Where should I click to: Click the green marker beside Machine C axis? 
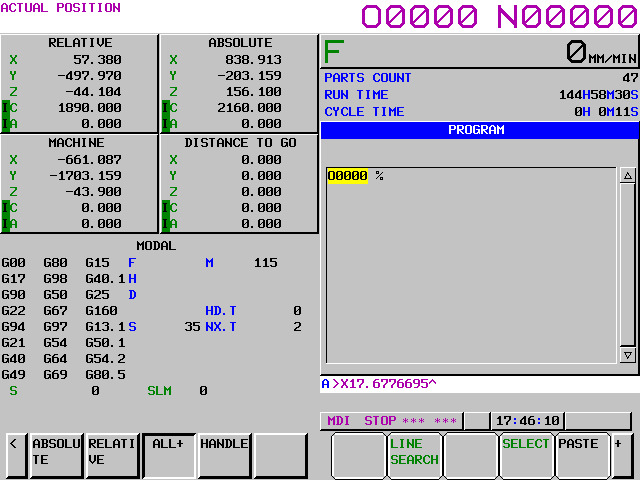click(x=6, y=208)
